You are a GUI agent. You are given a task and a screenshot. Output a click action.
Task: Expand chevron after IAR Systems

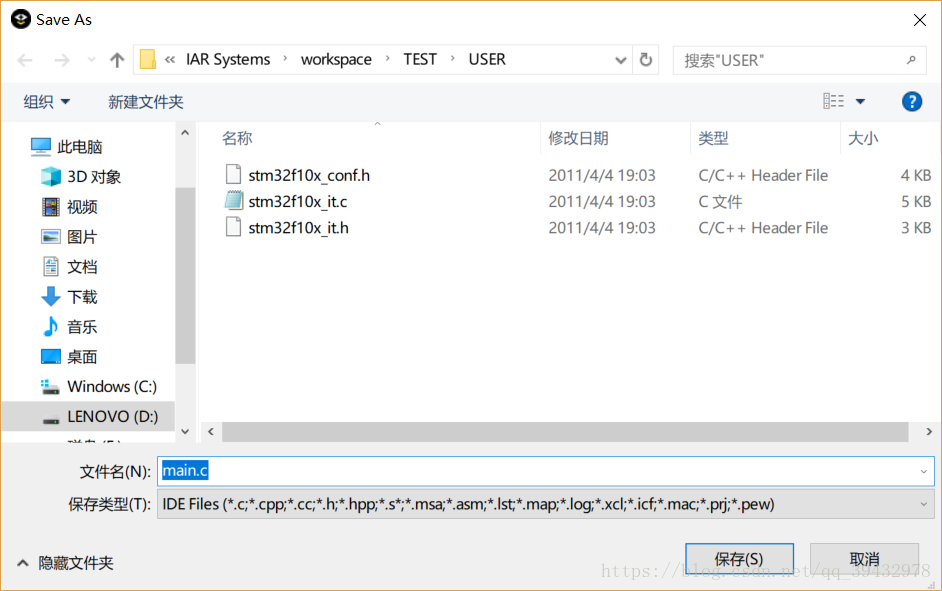tap(285, 59)
